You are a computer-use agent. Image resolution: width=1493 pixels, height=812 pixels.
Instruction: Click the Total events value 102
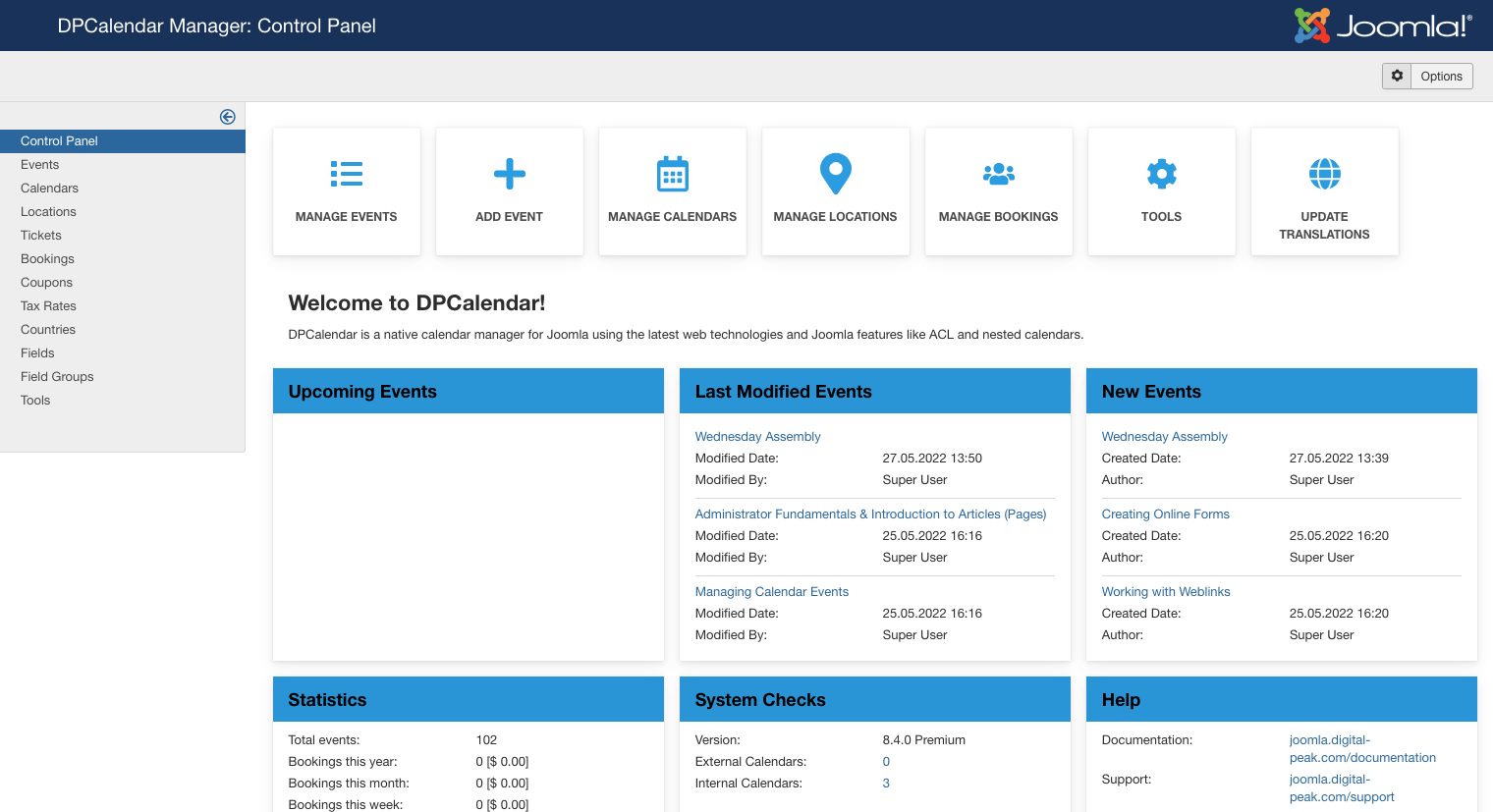click(486, 740)
